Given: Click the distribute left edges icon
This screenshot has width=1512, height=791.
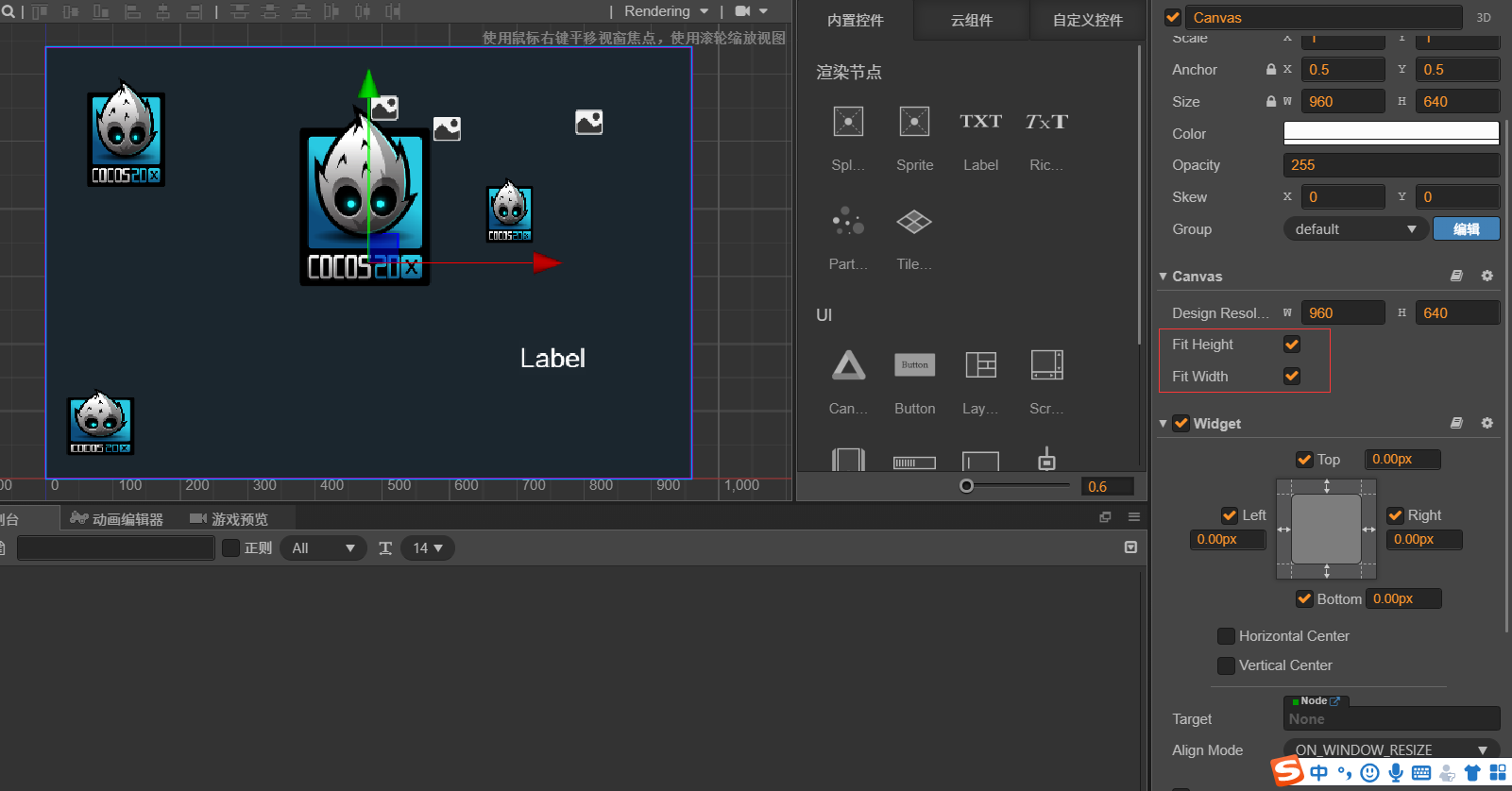Looking at the screenshot, I should click(x=331, y=11).
